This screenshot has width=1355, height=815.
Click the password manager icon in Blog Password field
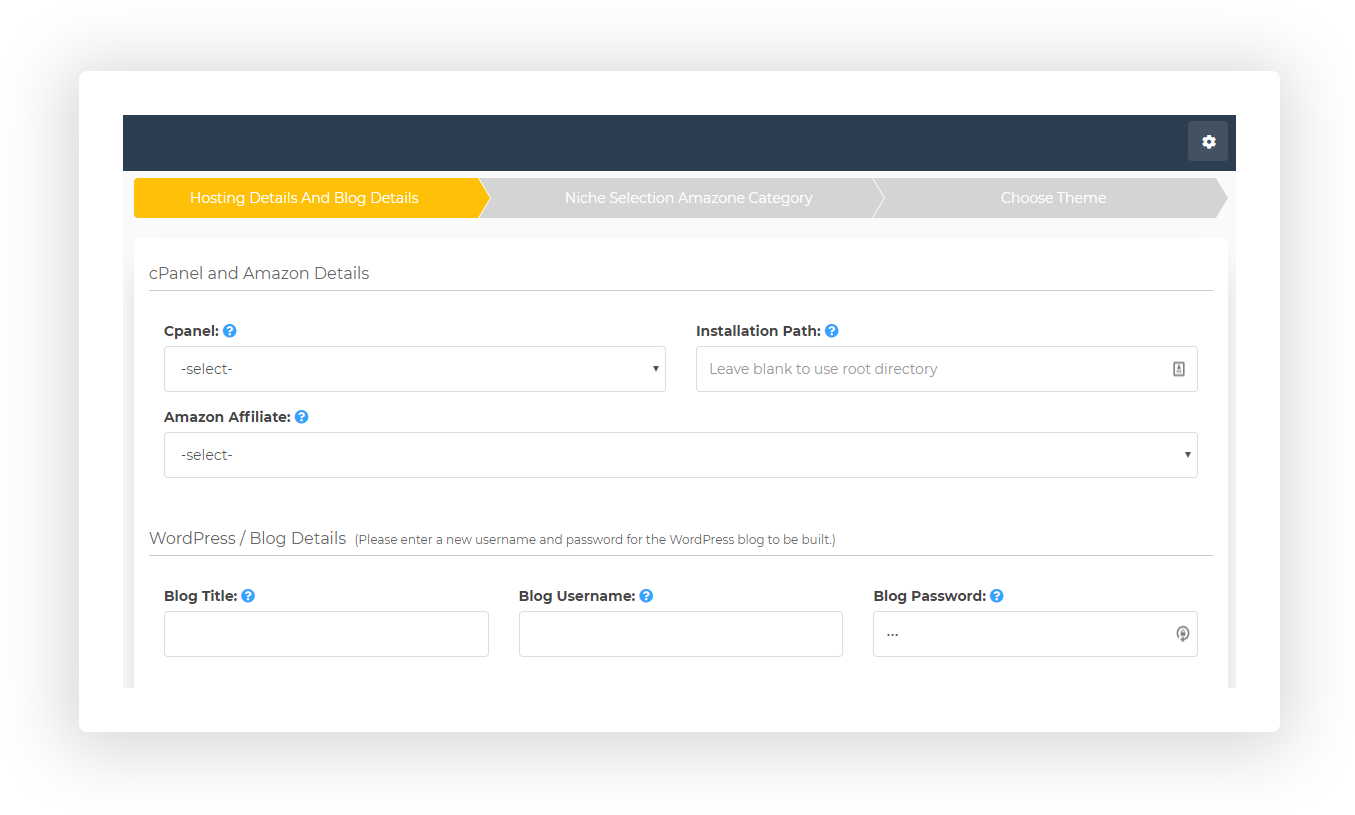(x=1182, y=634)
